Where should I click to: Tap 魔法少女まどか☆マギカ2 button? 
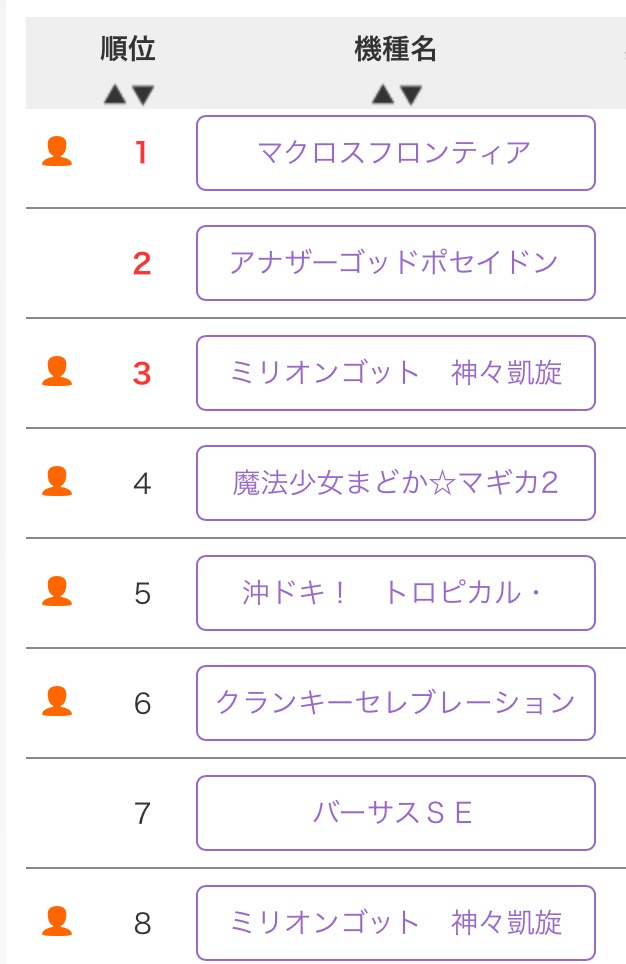(396, 483)
